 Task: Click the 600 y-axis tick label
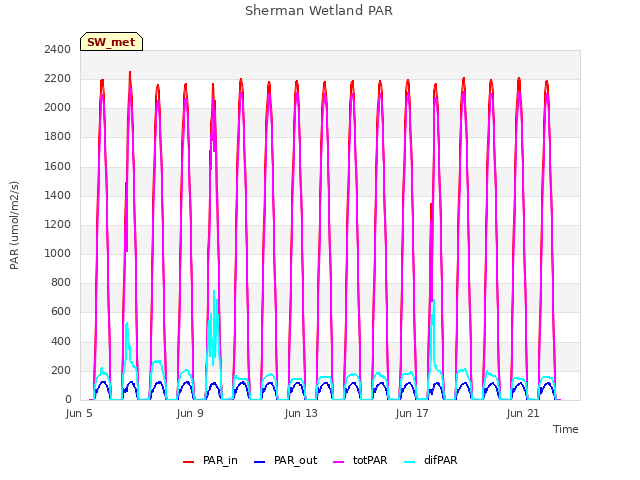[61, 312]
